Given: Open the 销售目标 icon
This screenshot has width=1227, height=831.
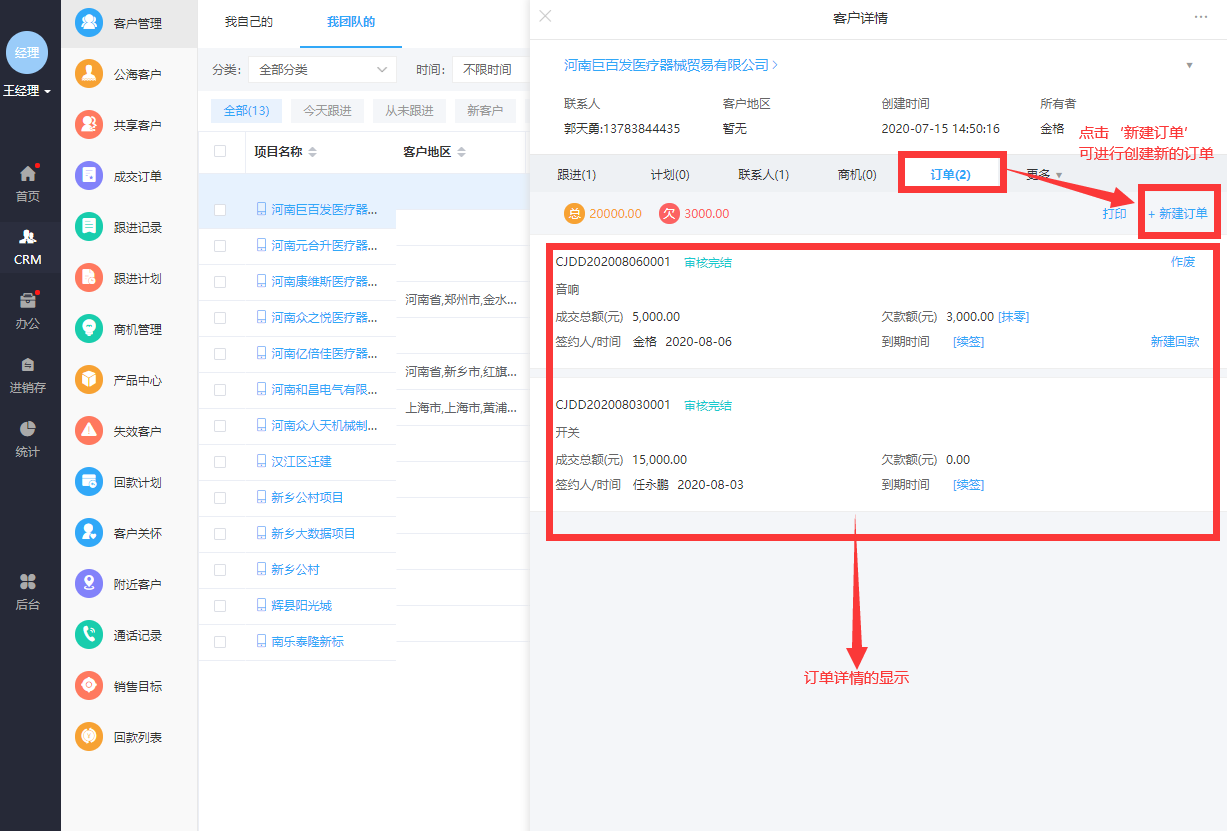Looking at the screenshot, I should [x=89, y=686].
